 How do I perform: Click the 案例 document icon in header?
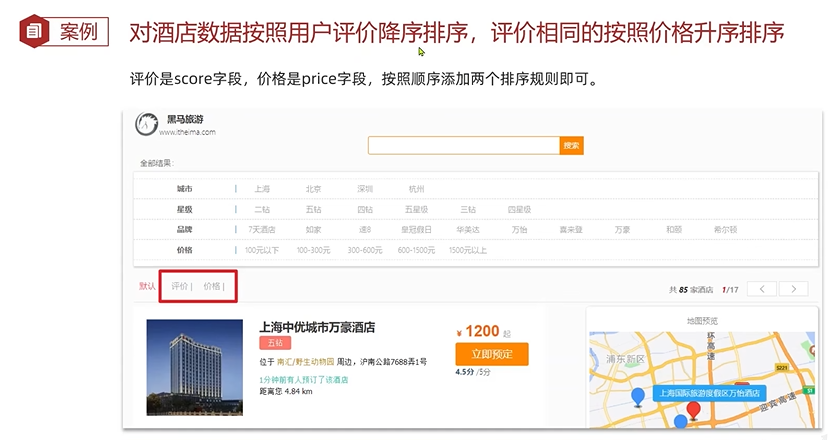[34, 31]
